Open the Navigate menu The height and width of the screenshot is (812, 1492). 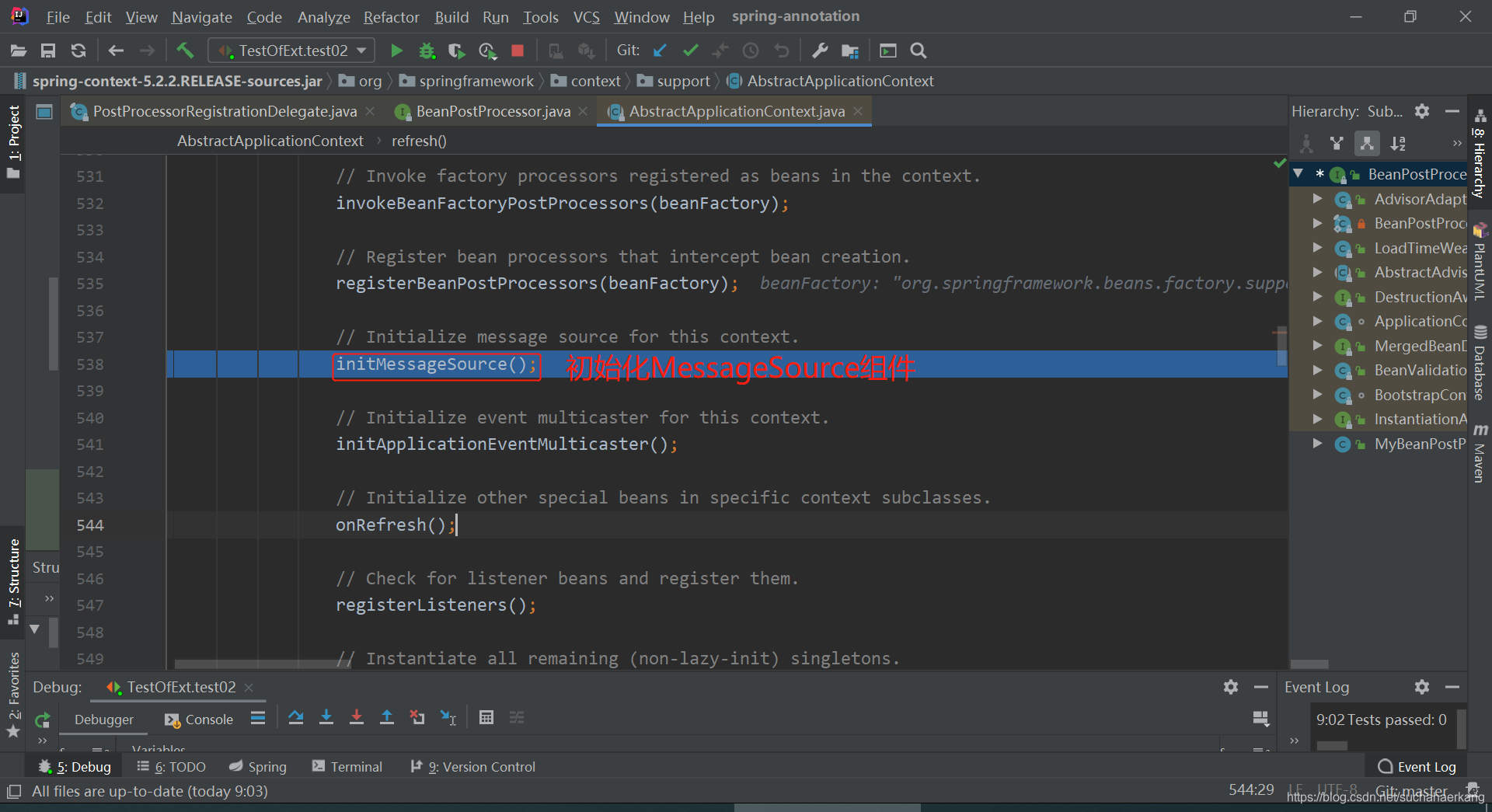click(202, 17)
